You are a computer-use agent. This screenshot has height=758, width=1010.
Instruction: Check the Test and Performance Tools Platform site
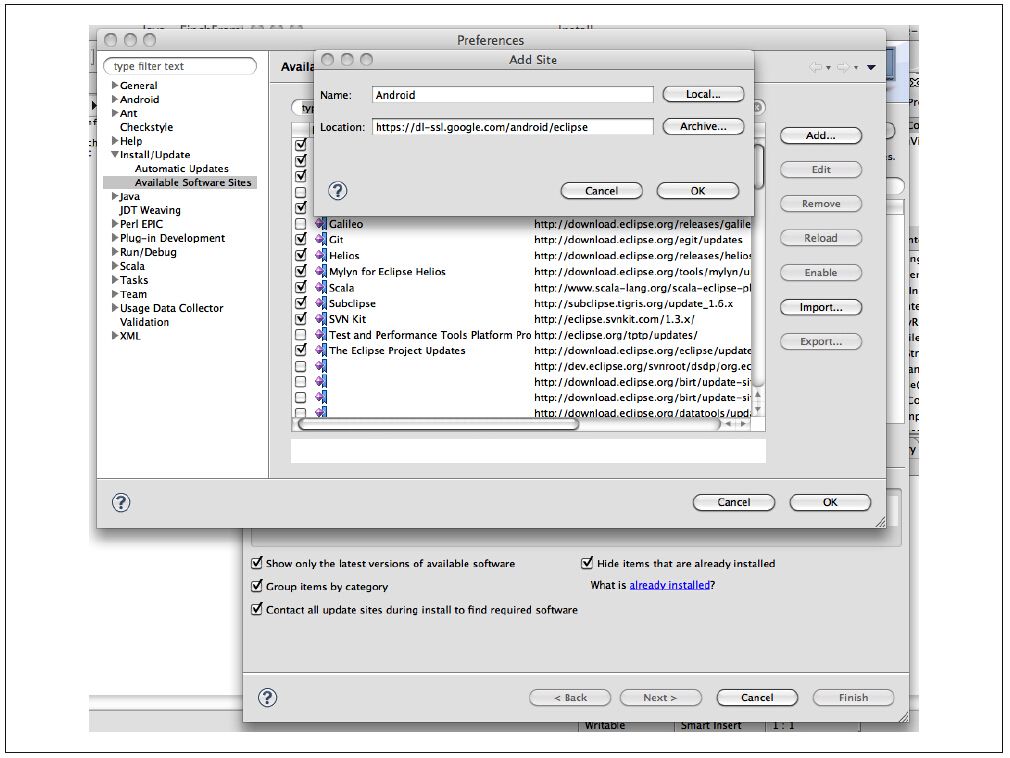[x=300, y=335]
